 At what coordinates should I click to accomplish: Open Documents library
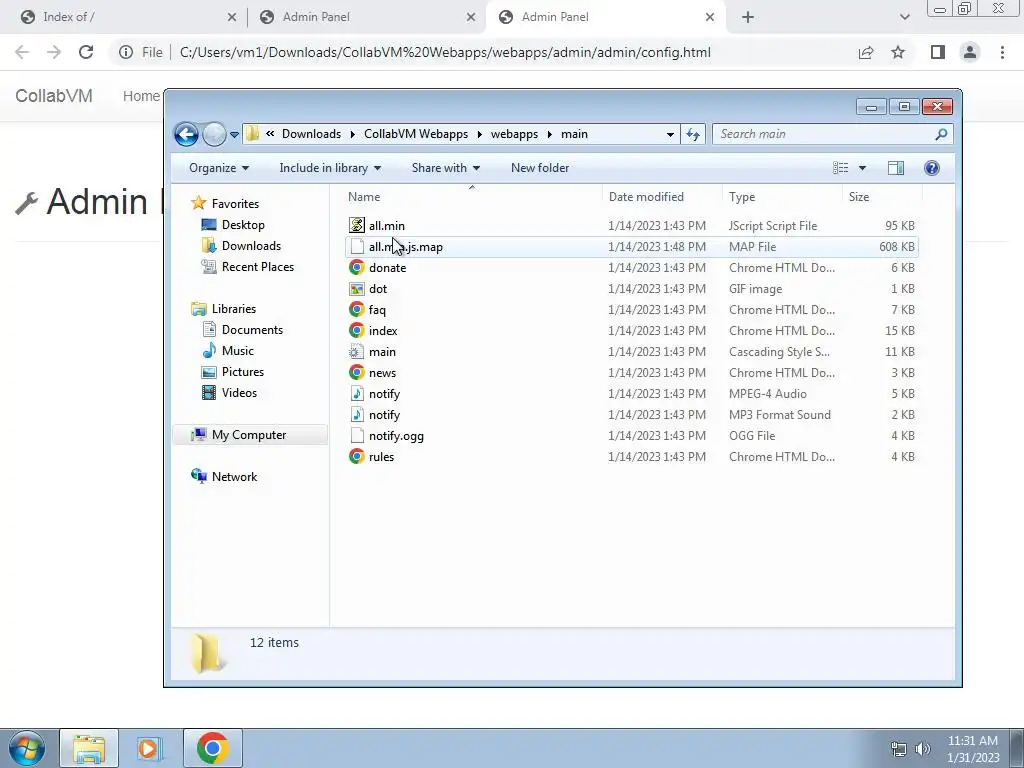coord(242,330)
